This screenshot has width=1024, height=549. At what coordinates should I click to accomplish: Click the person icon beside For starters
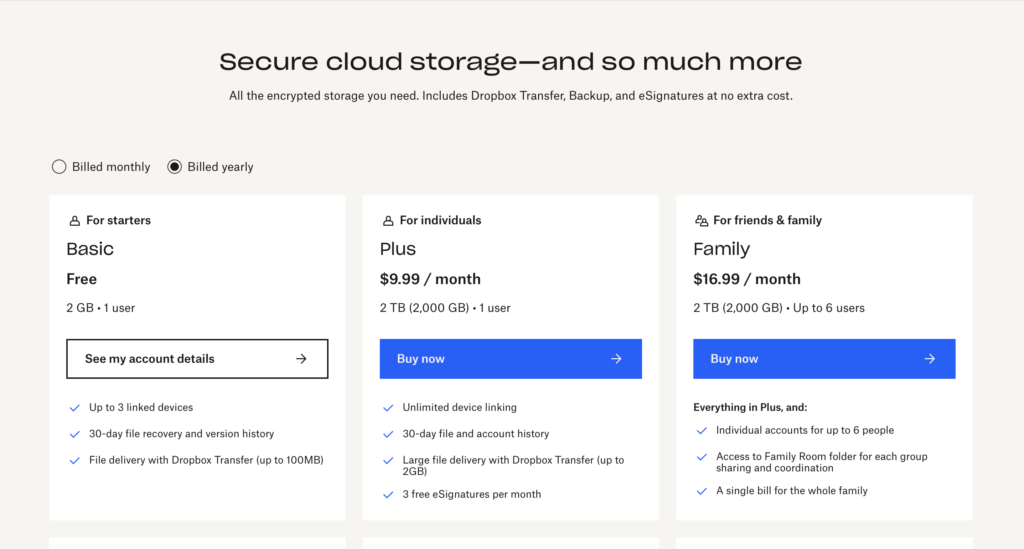click(74, 221)
